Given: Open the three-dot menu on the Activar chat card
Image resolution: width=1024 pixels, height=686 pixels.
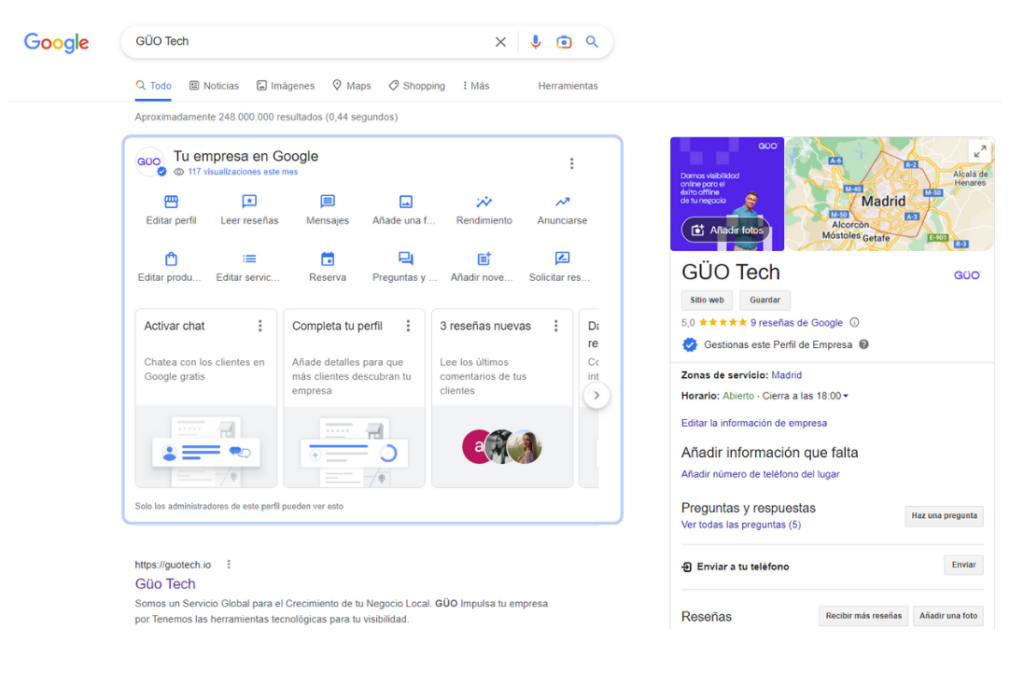Looking at the screenshot, I should 261,325.
